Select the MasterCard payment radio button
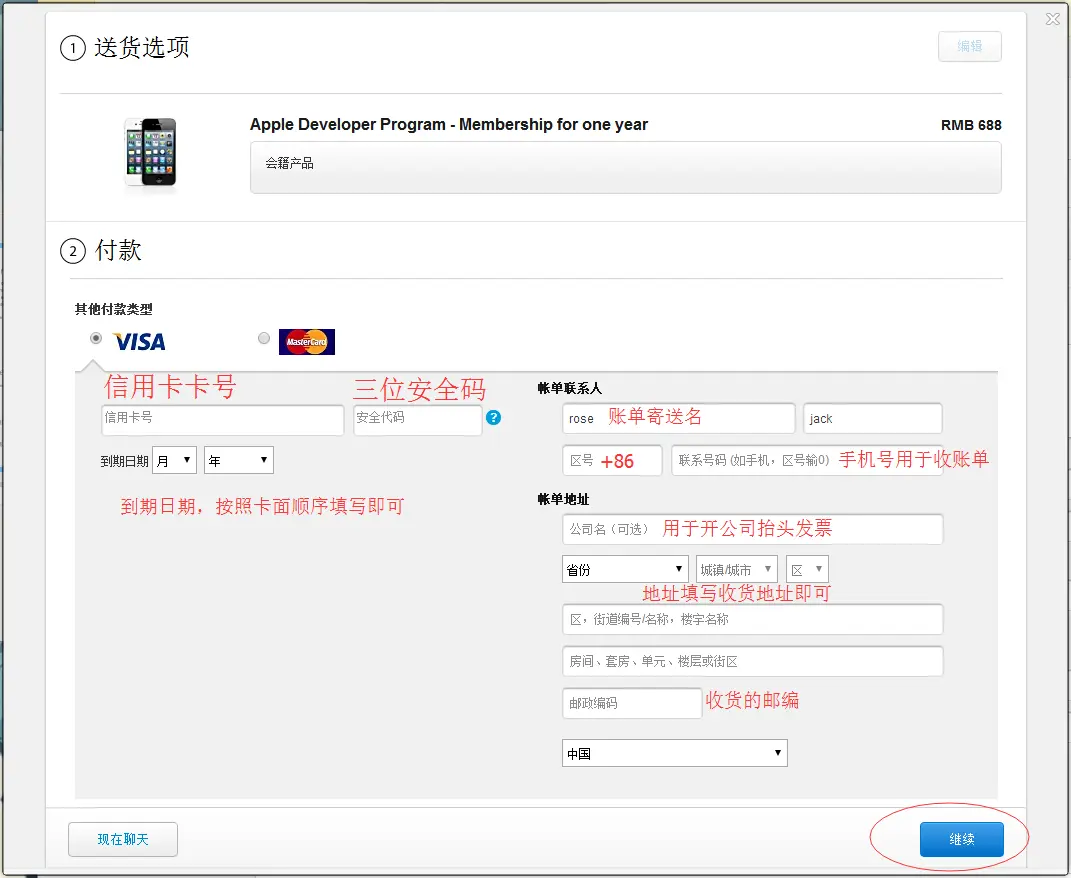 click(x=264, y=338)
